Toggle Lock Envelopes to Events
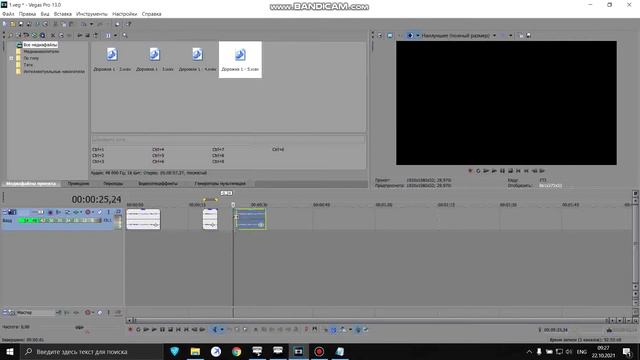This screenshot has width=640, height=360. point(358,329)
